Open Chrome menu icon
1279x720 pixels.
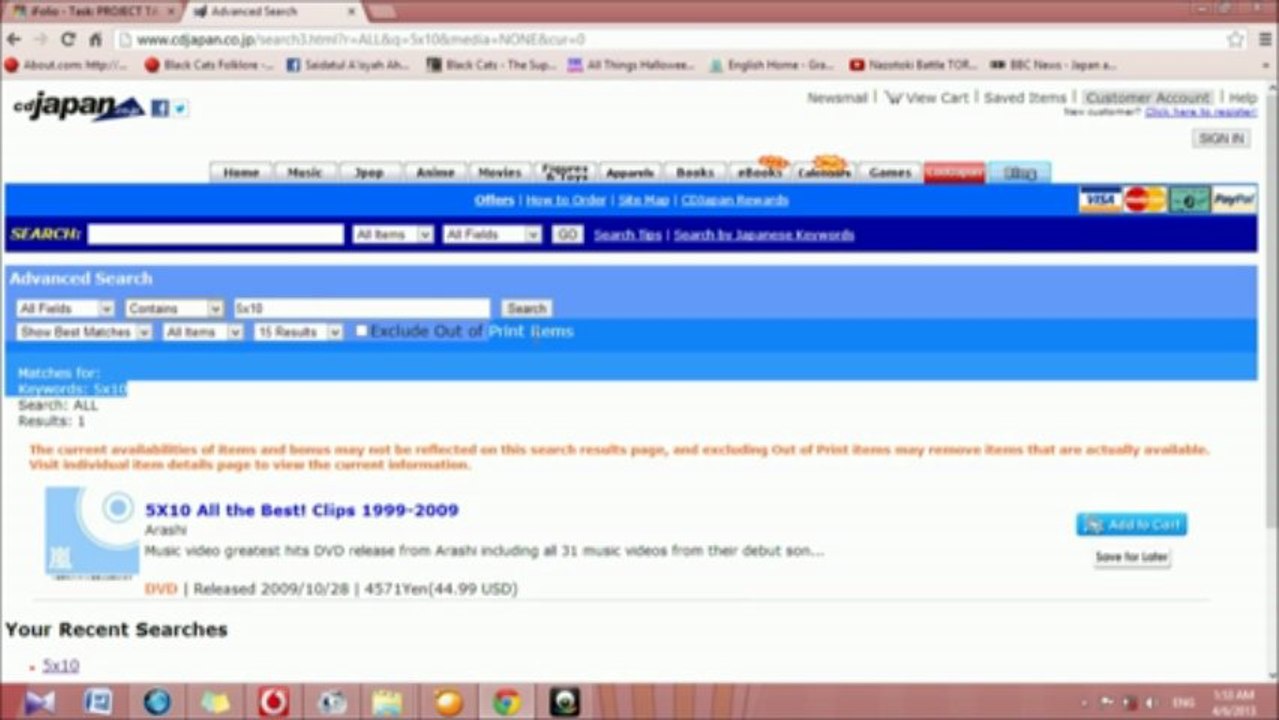click(x=1265, y=40)
